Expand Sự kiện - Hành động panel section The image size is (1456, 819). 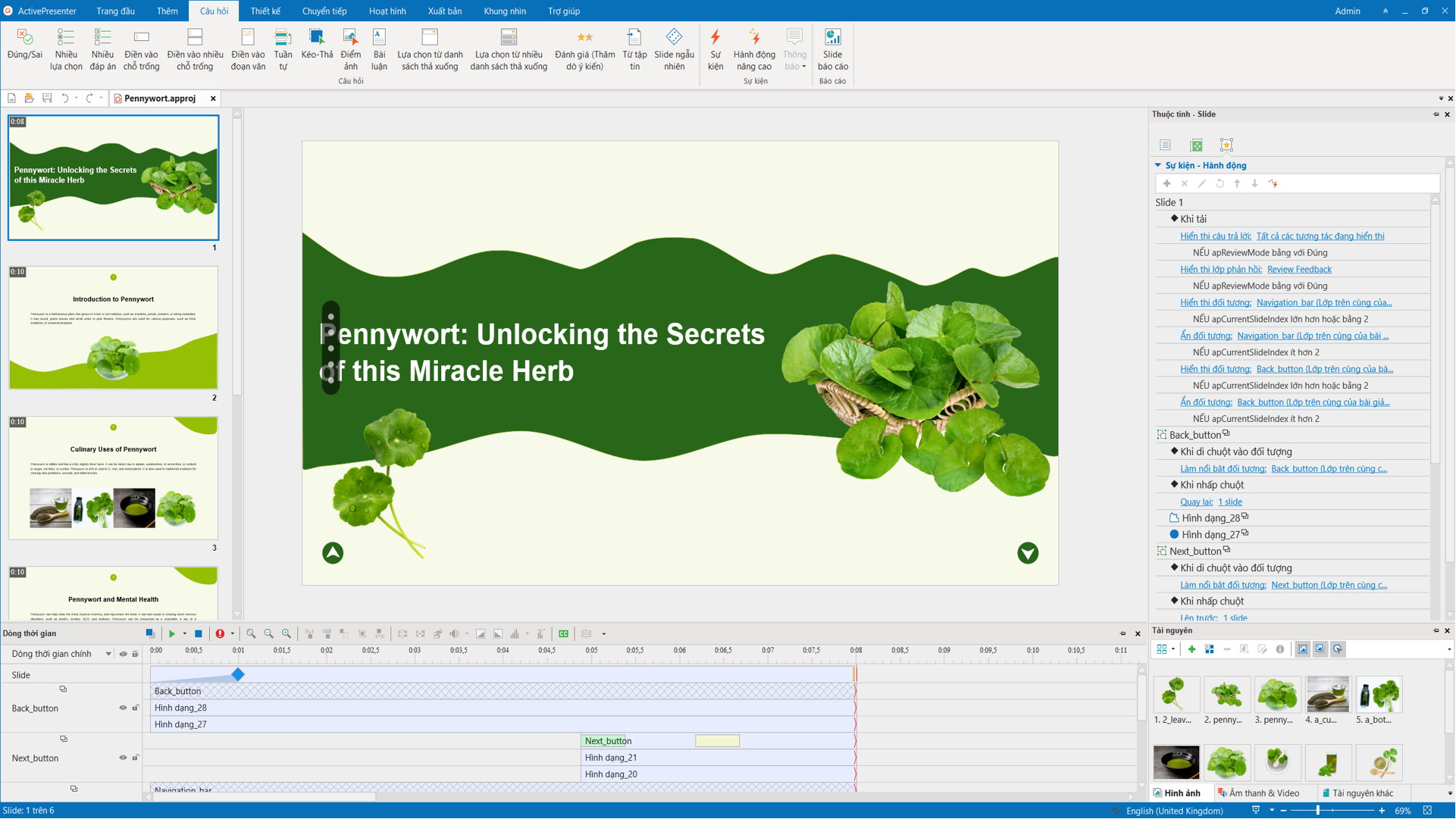[1159, 165]
